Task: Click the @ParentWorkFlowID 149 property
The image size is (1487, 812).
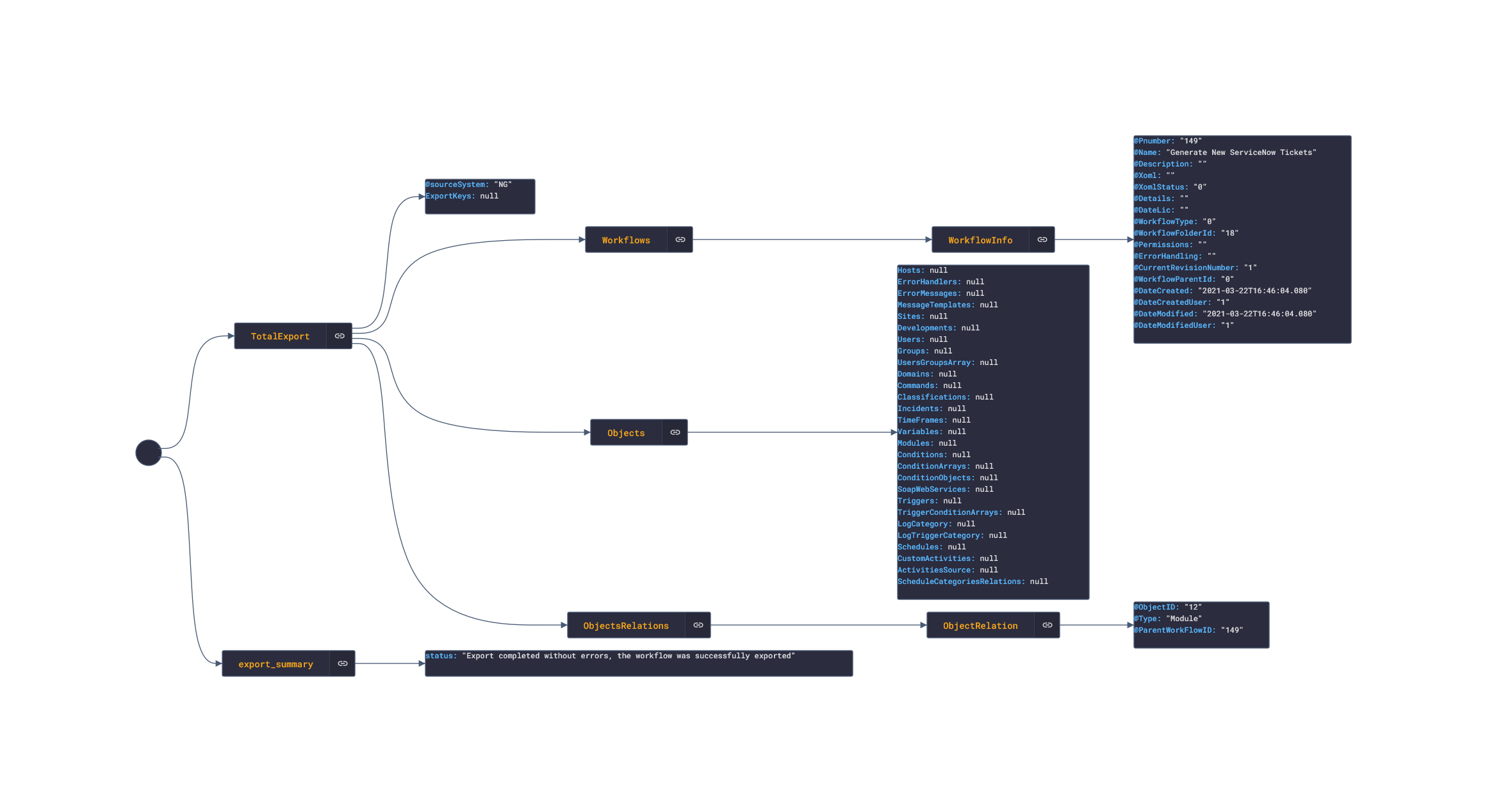Action: tap(1188, 630)
